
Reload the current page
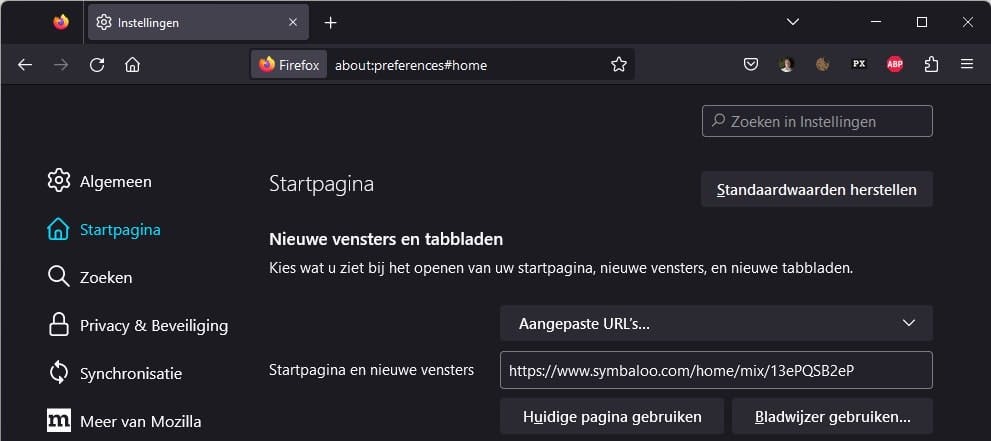(x=97, y=64)
